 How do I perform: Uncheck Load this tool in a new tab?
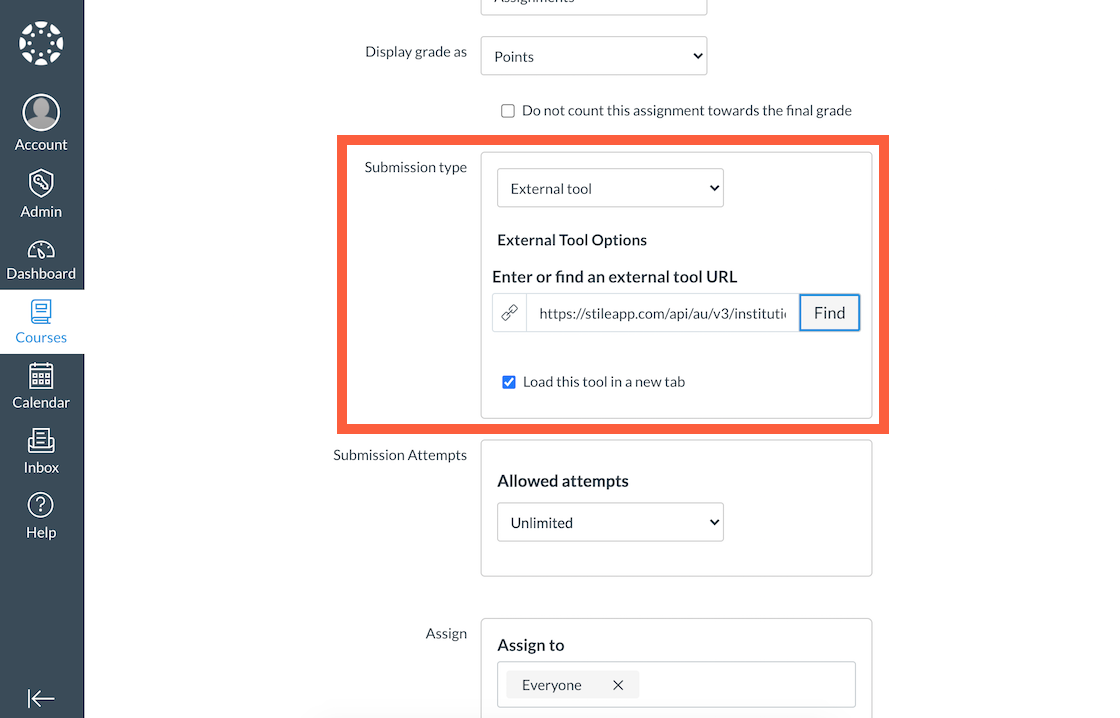click(x=509, y=382)
